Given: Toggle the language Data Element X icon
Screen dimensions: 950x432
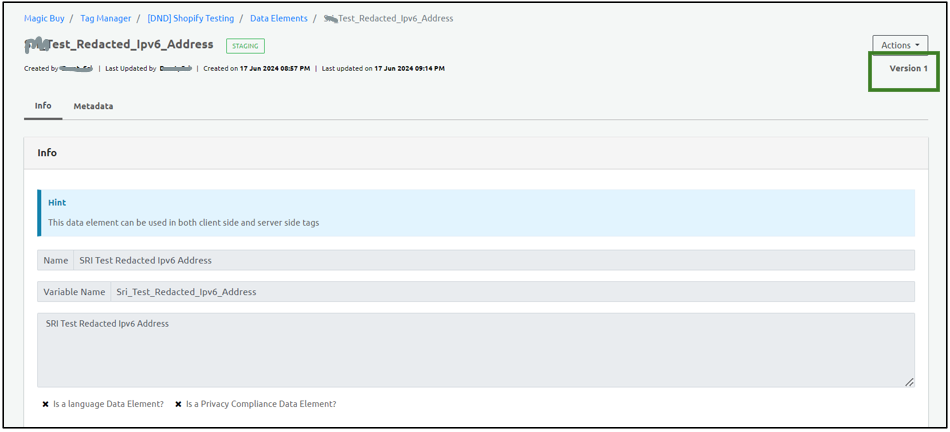Looking at the screenshot, I should 46,405.
